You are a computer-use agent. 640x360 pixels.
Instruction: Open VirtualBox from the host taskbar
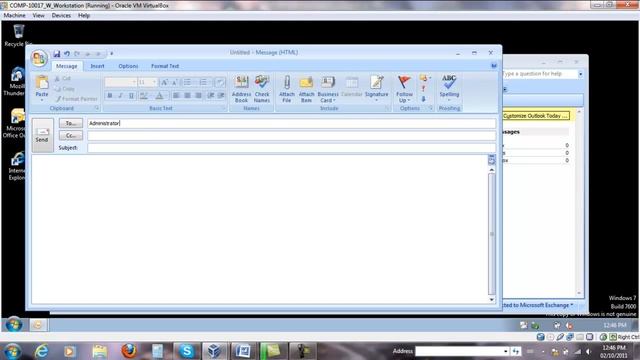[x=215, y=351]
